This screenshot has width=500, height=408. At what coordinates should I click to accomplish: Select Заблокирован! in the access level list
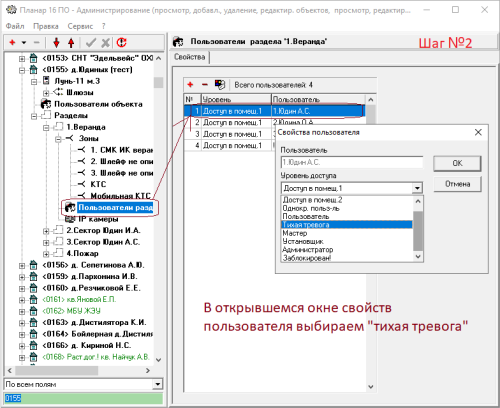347,258
